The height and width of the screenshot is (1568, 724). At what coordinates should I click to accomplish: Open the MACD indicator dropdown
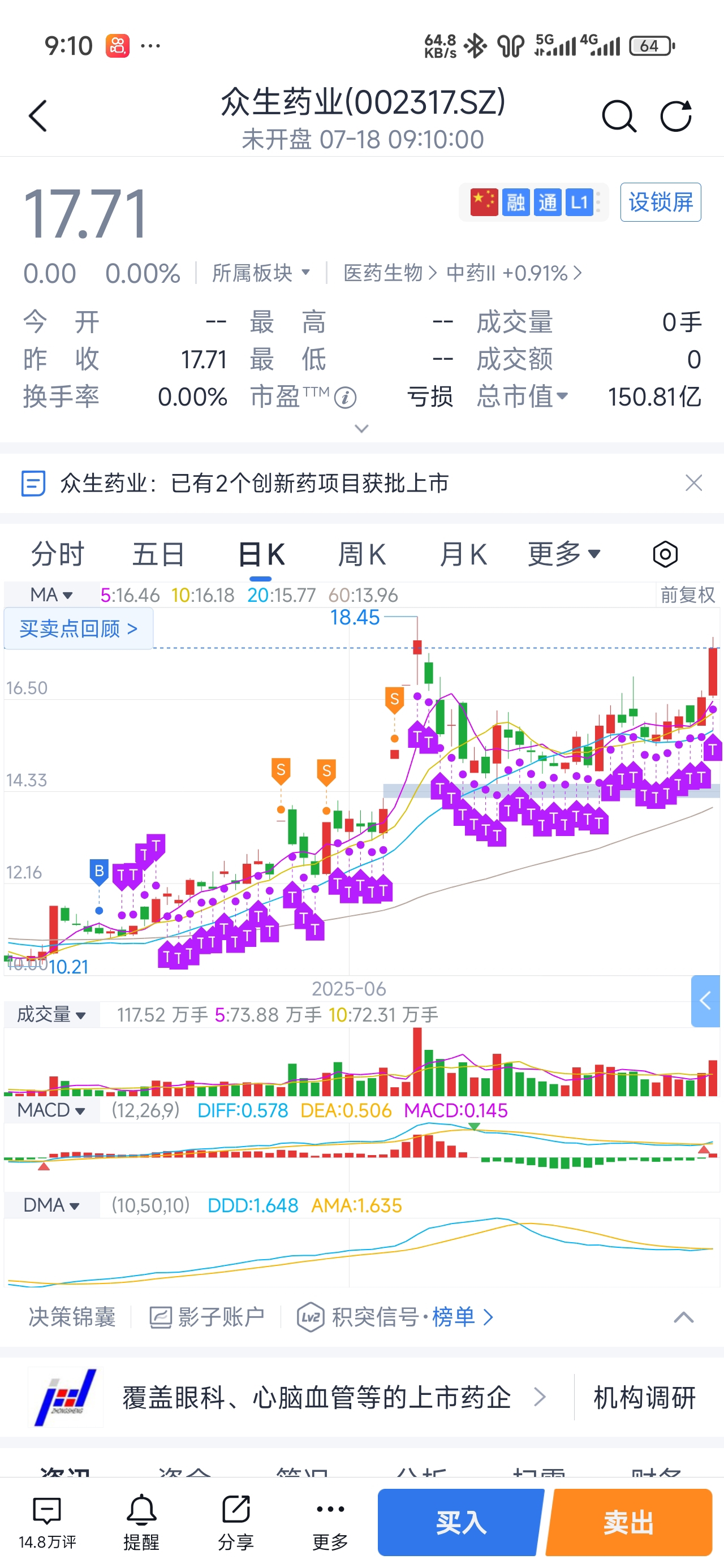point(52,1110)
